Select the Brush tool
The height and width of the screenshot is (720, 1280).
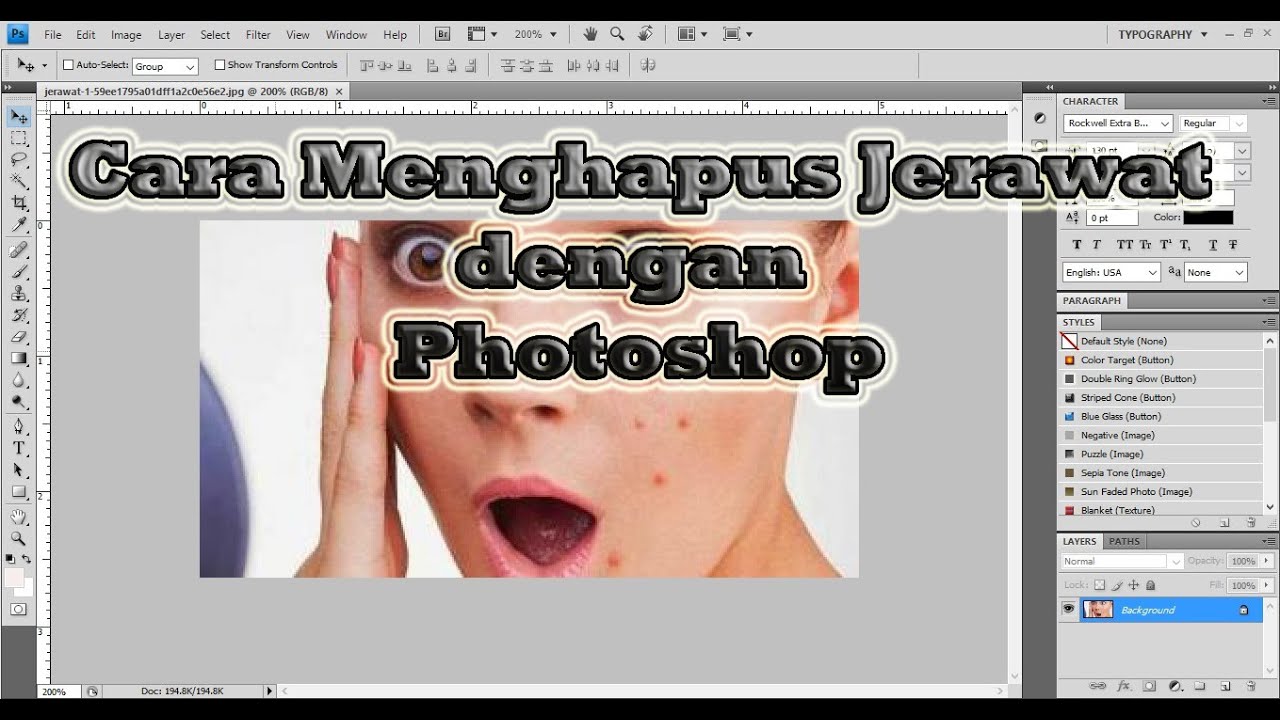(18, 272)
